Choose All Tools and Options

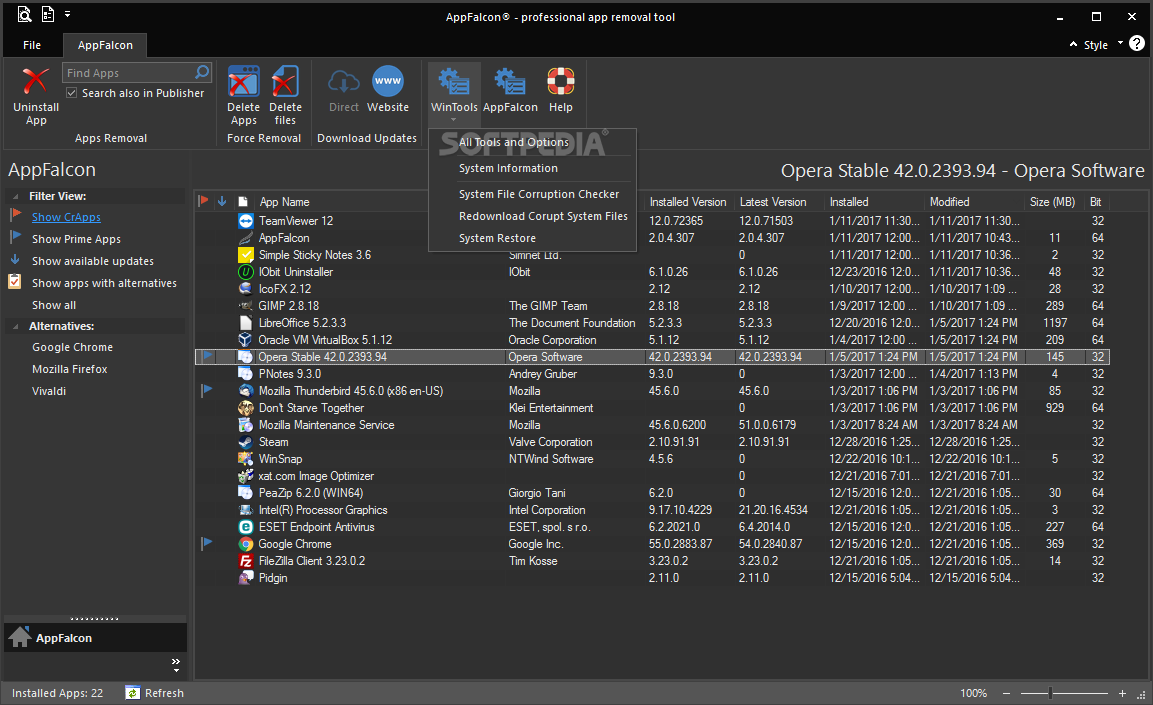click(514, 142)
